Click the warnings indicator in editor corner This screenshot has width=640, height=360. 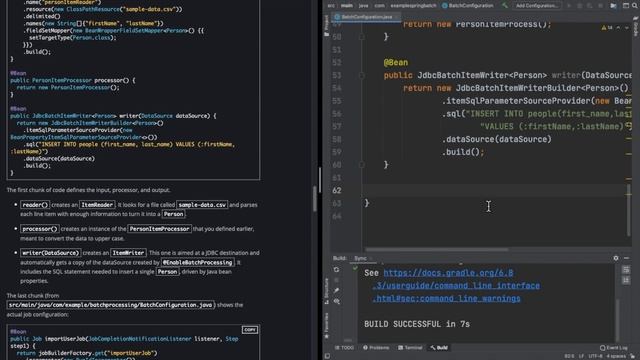[607, 28]
